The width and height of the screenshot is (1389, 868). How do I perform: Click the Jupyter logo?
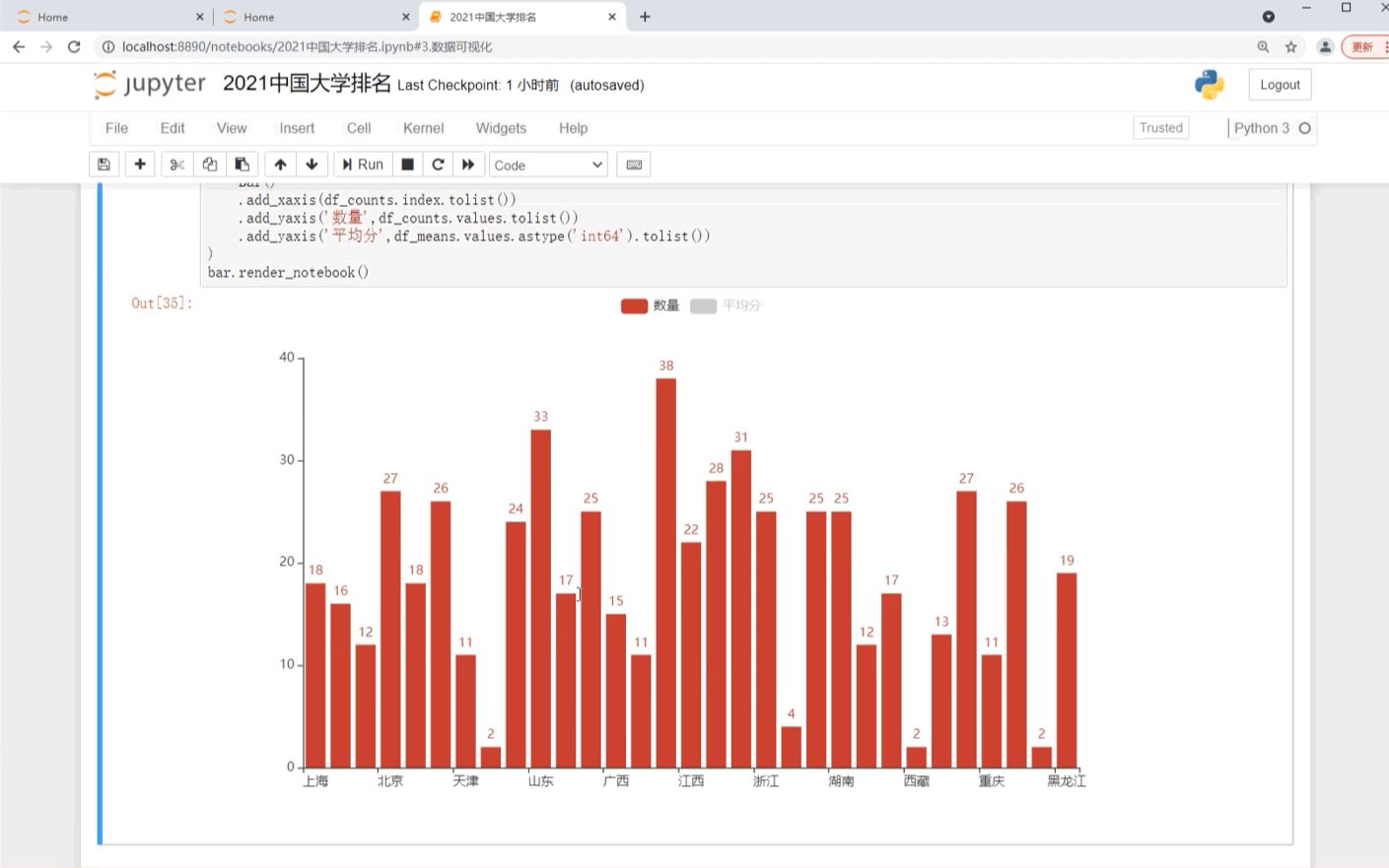150,85
